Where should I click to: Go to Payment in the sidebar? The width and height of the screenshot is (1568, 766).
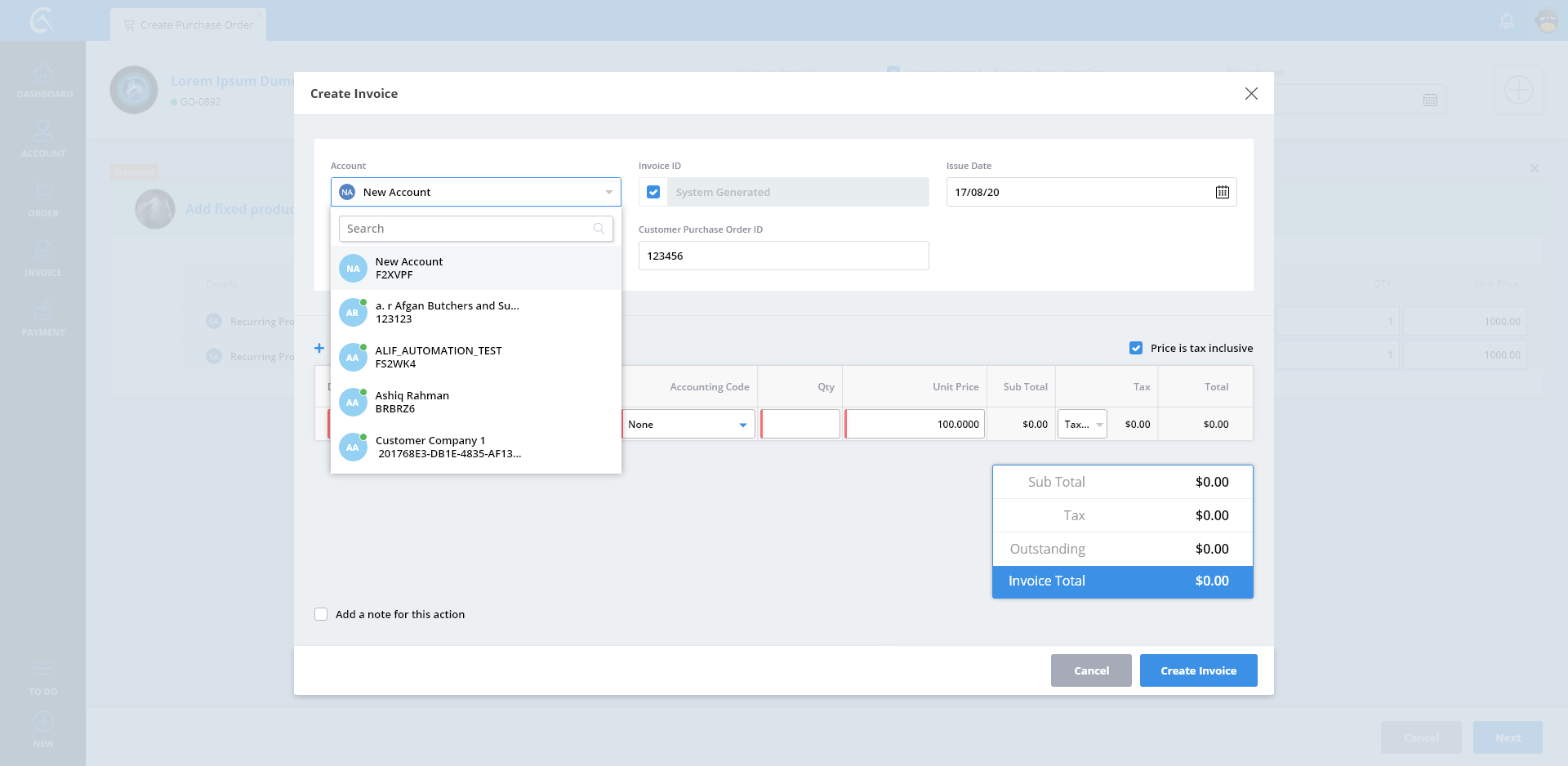[43, 318]
